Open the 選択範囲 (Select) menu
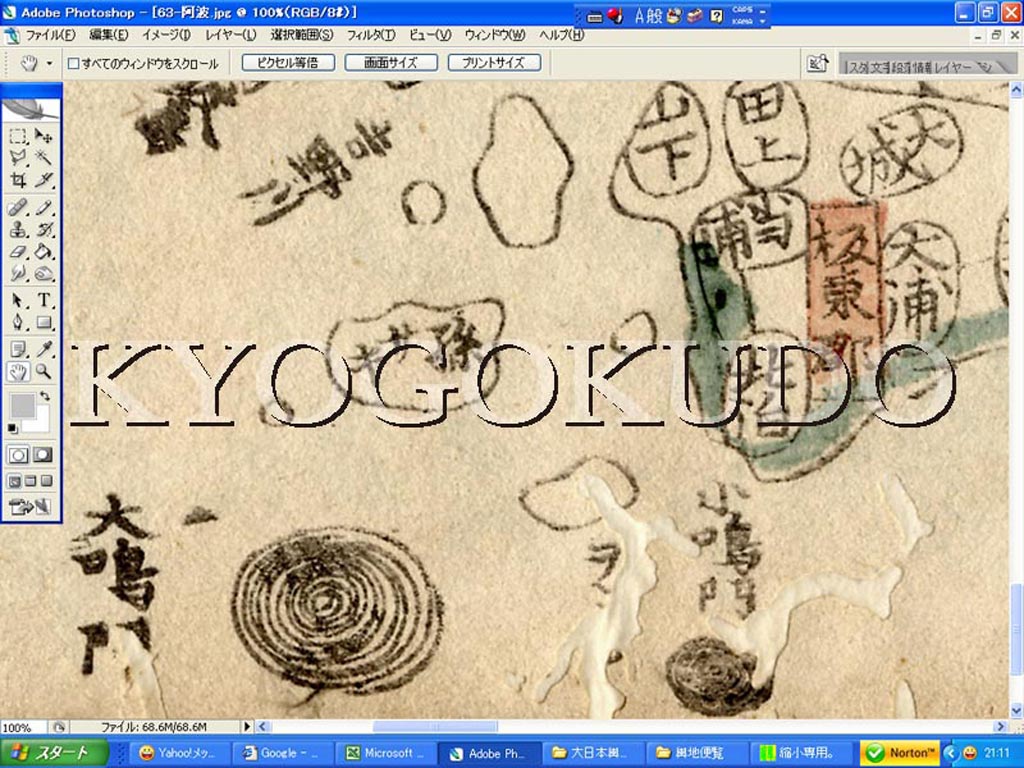Screen dimensions: 1024x768 (x=302, y=35)
